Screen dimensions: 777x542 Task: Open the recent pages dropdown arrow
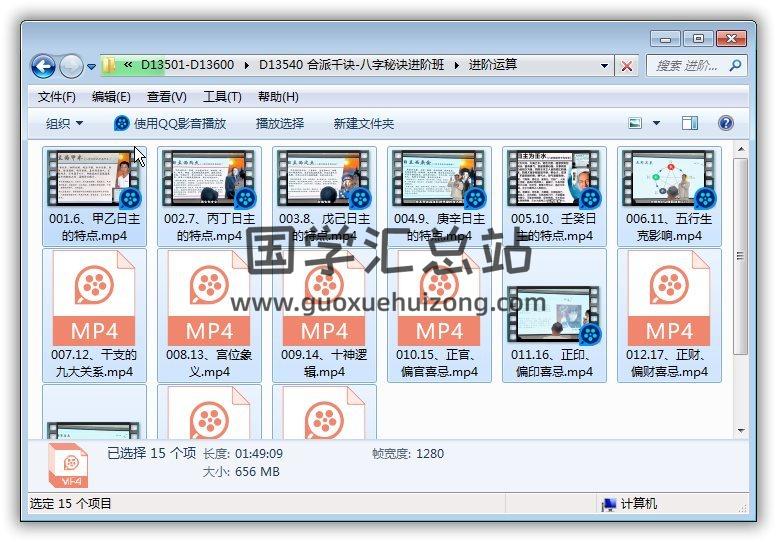click(91, 67)
